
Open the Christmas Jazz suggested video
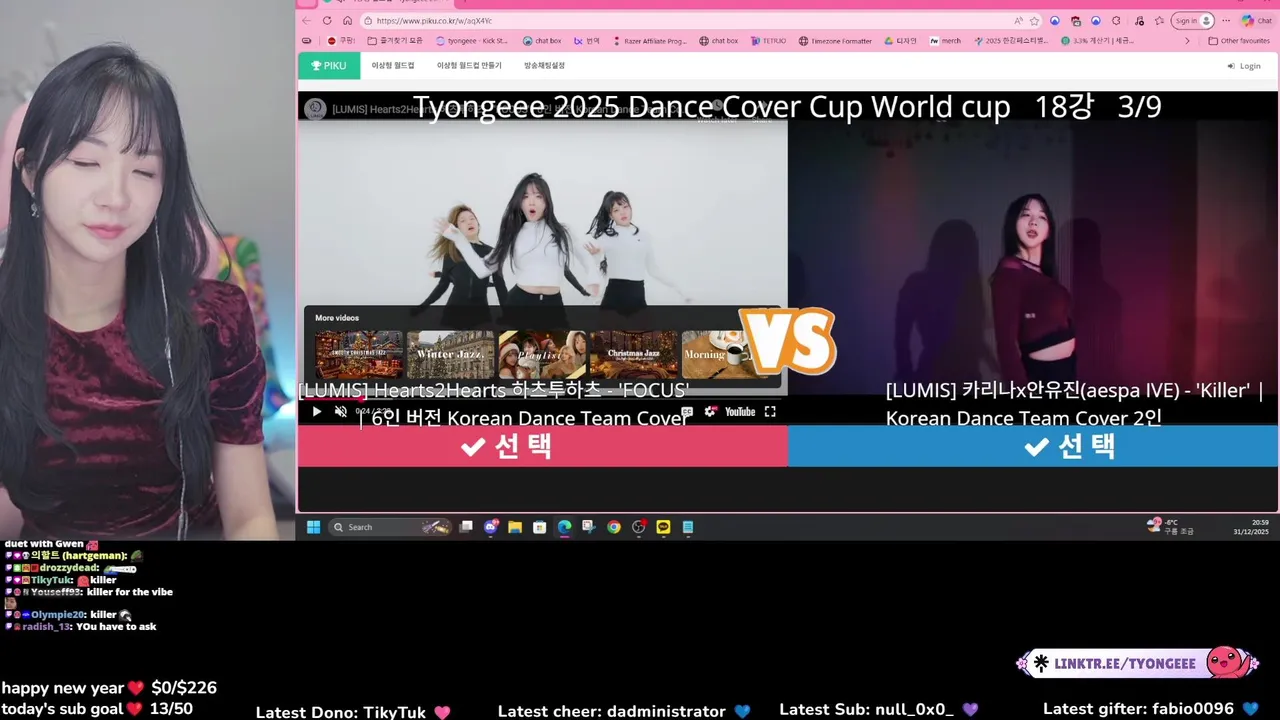pos(634,354)
